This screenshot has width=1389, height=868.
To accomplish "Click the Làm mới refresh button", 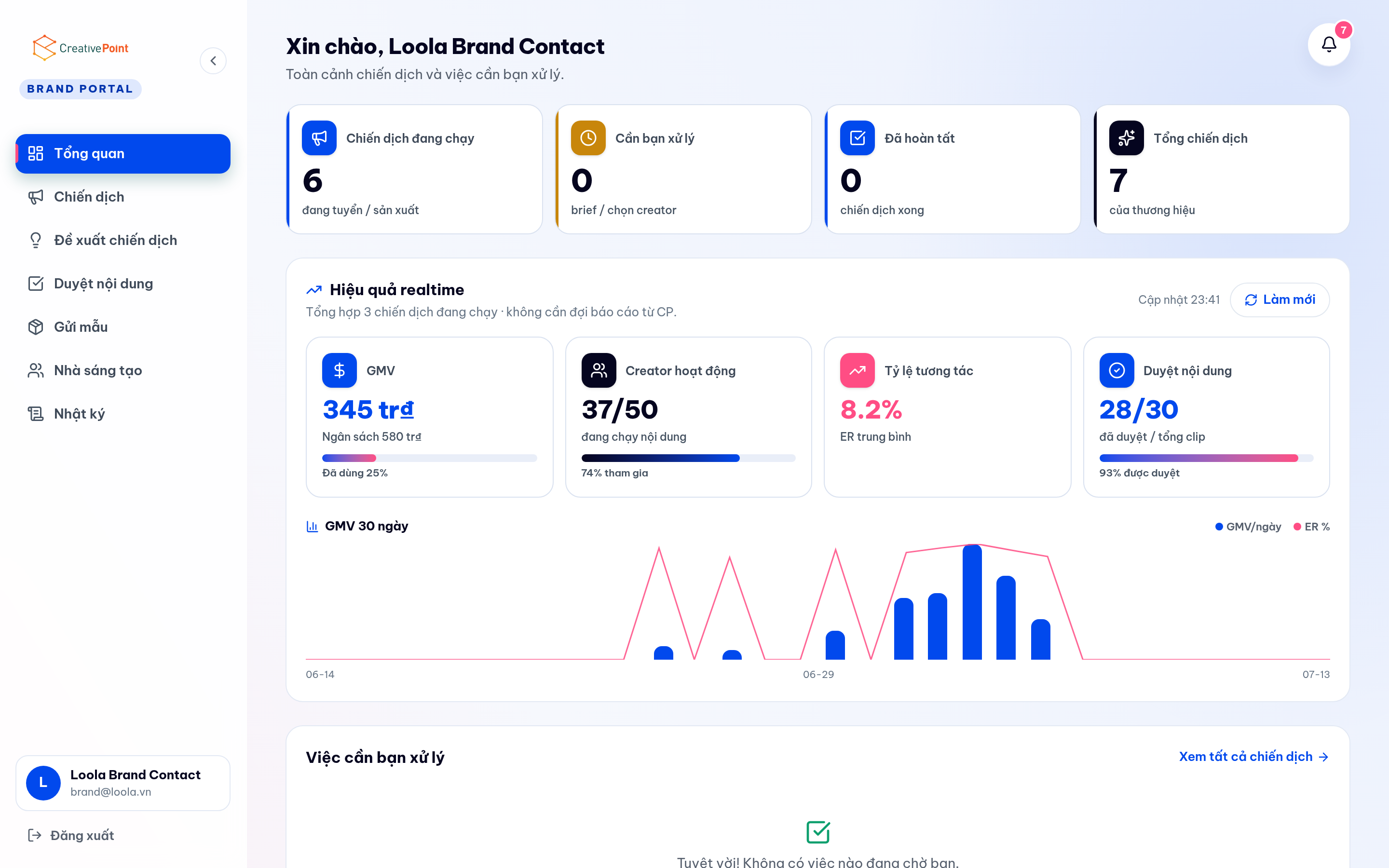I will click(1280, 299).
